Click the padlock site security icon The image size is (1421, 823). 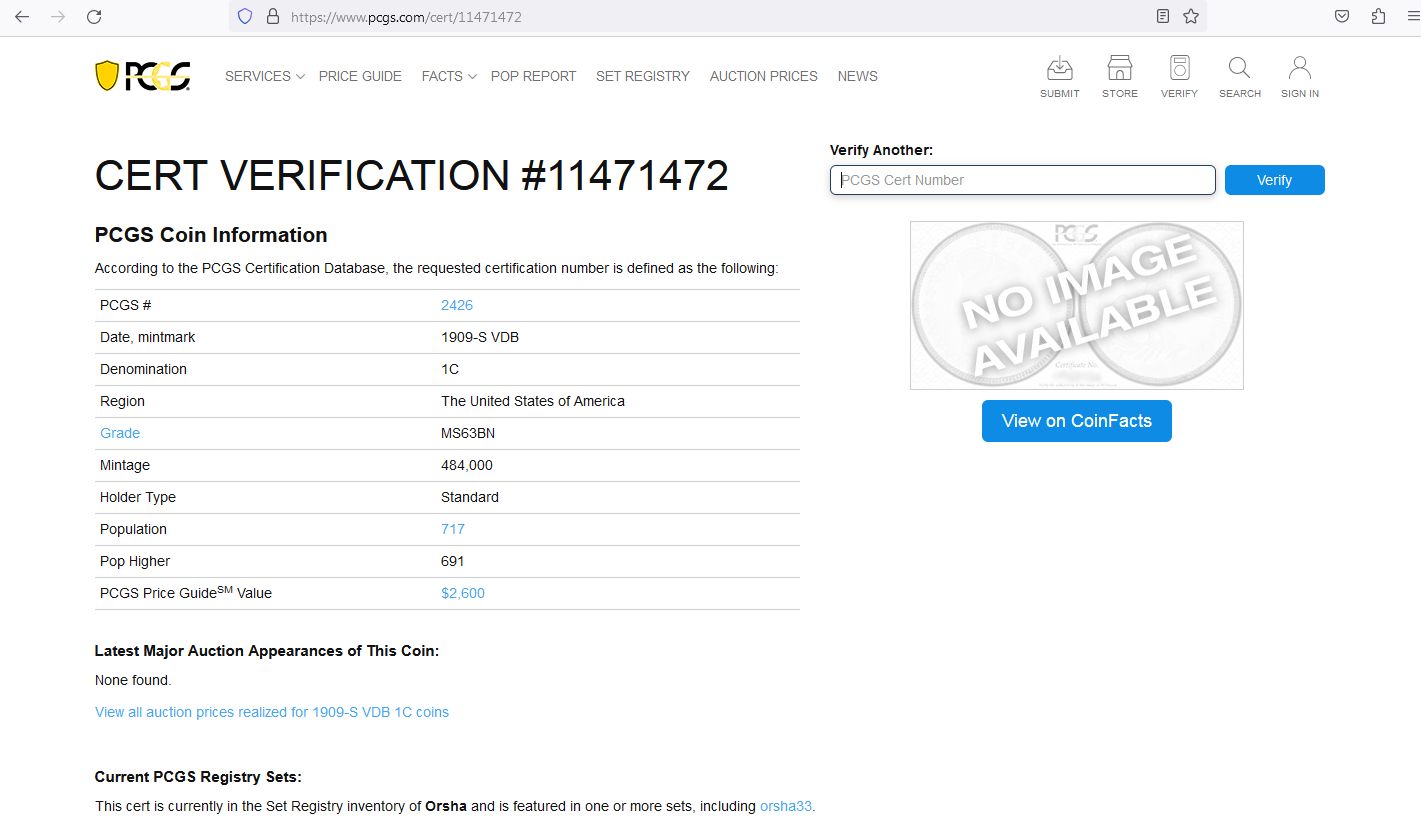272,16
